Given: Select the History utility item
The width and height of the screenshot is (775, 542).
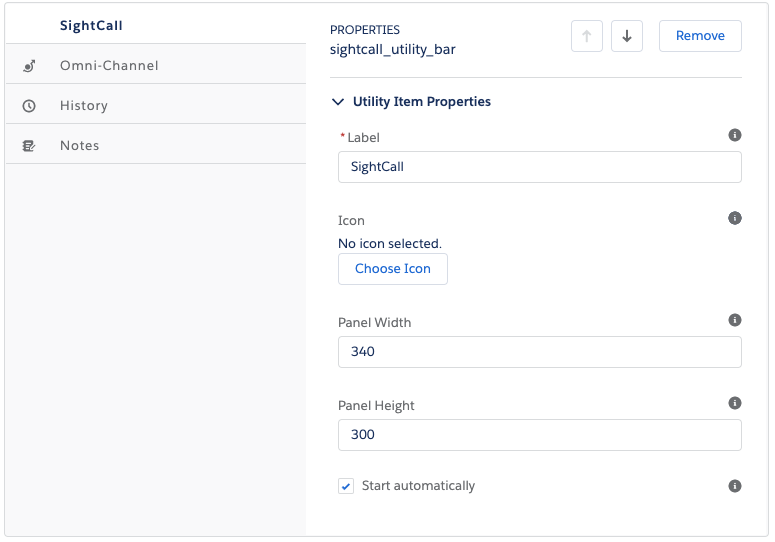Looking at the screenshot, I should click(x=156, y=105).
